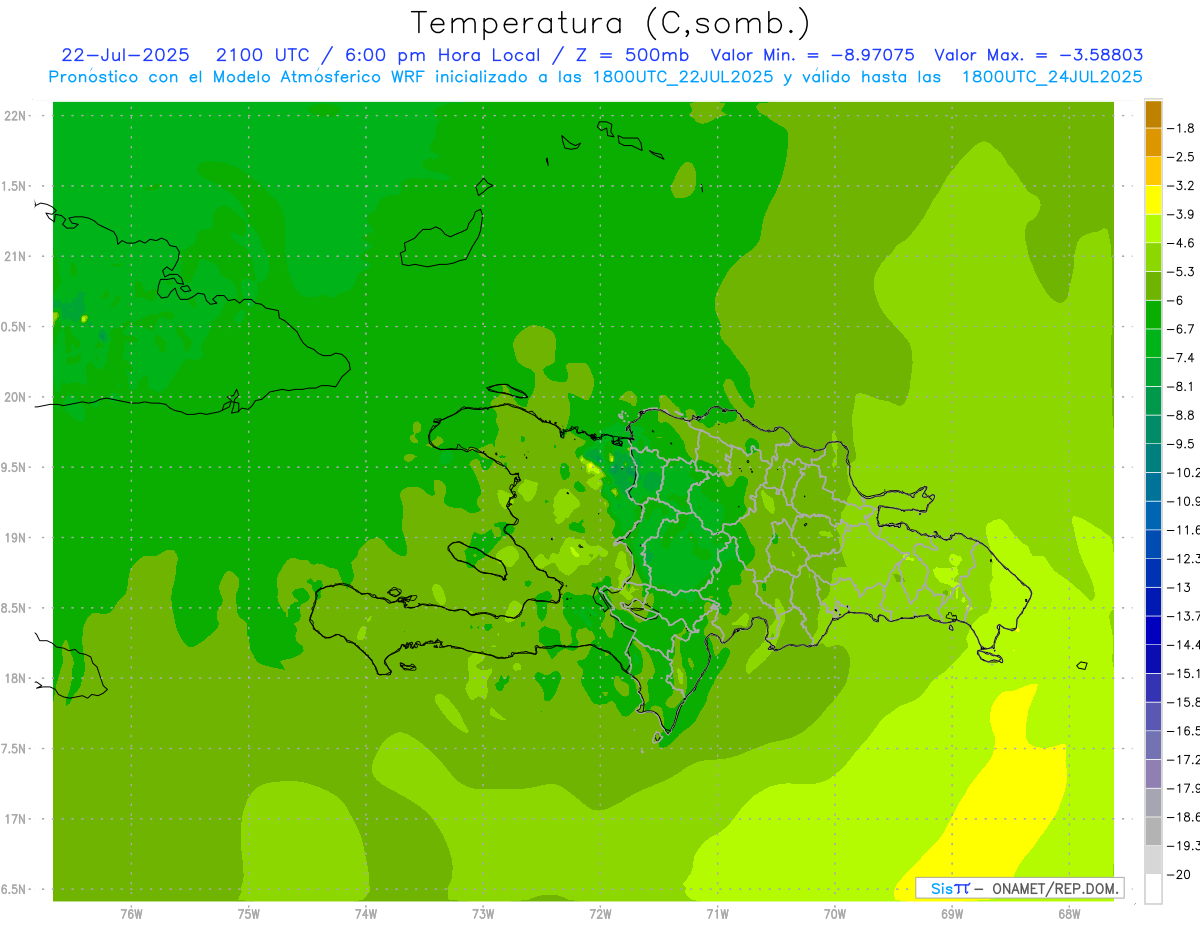Click the '2100 UTC' time label
Viewport: 1200px width, 927px height.
click(x=264, y=55)
